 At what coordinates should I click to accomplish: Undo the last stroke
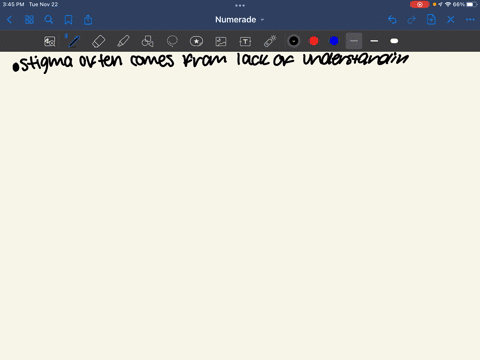[x=392, y=20]
